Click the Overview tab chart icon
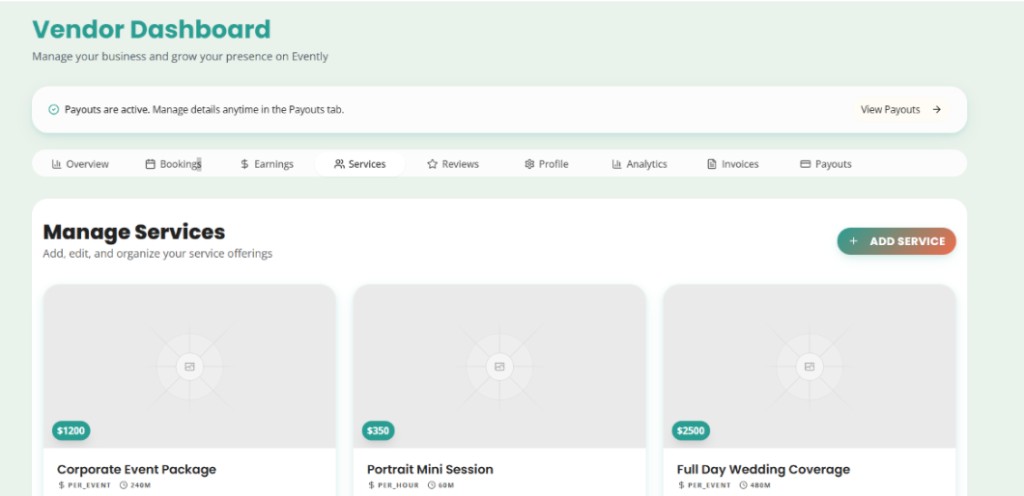Screen dimensions: 1024x496 [x=56, y=164]
